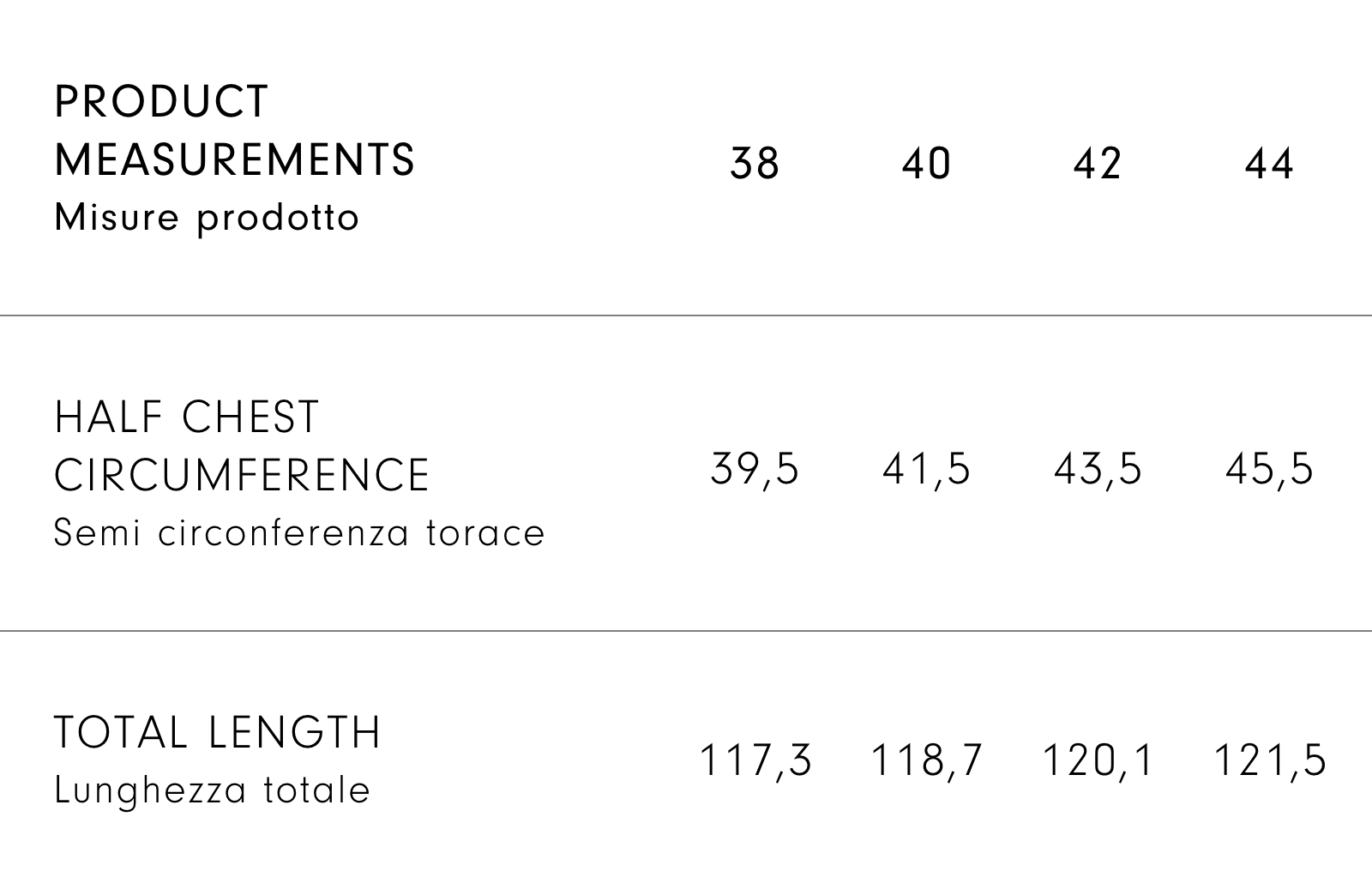
Task: Click half chest value 43,5
Action: click(x=1098, y=470)
